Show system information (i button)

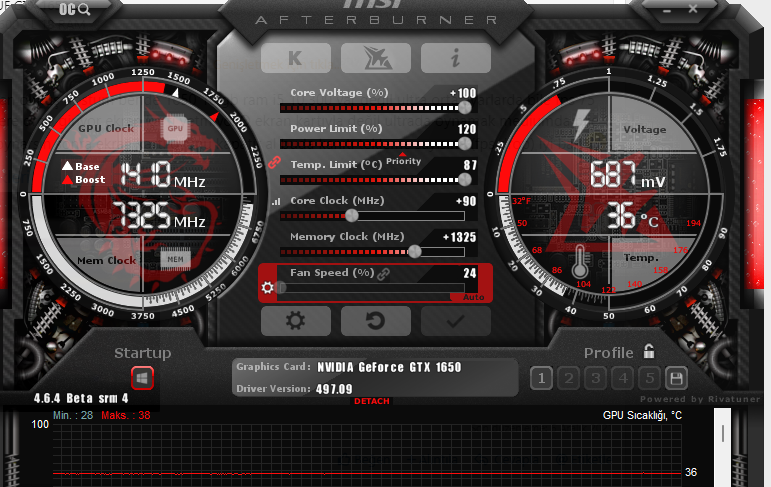click(456, 58)
